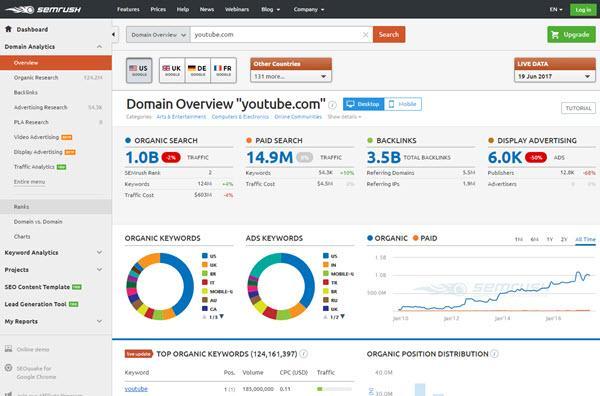
Task: Open the youtube keyword link
Action: [x=136, y=389]
